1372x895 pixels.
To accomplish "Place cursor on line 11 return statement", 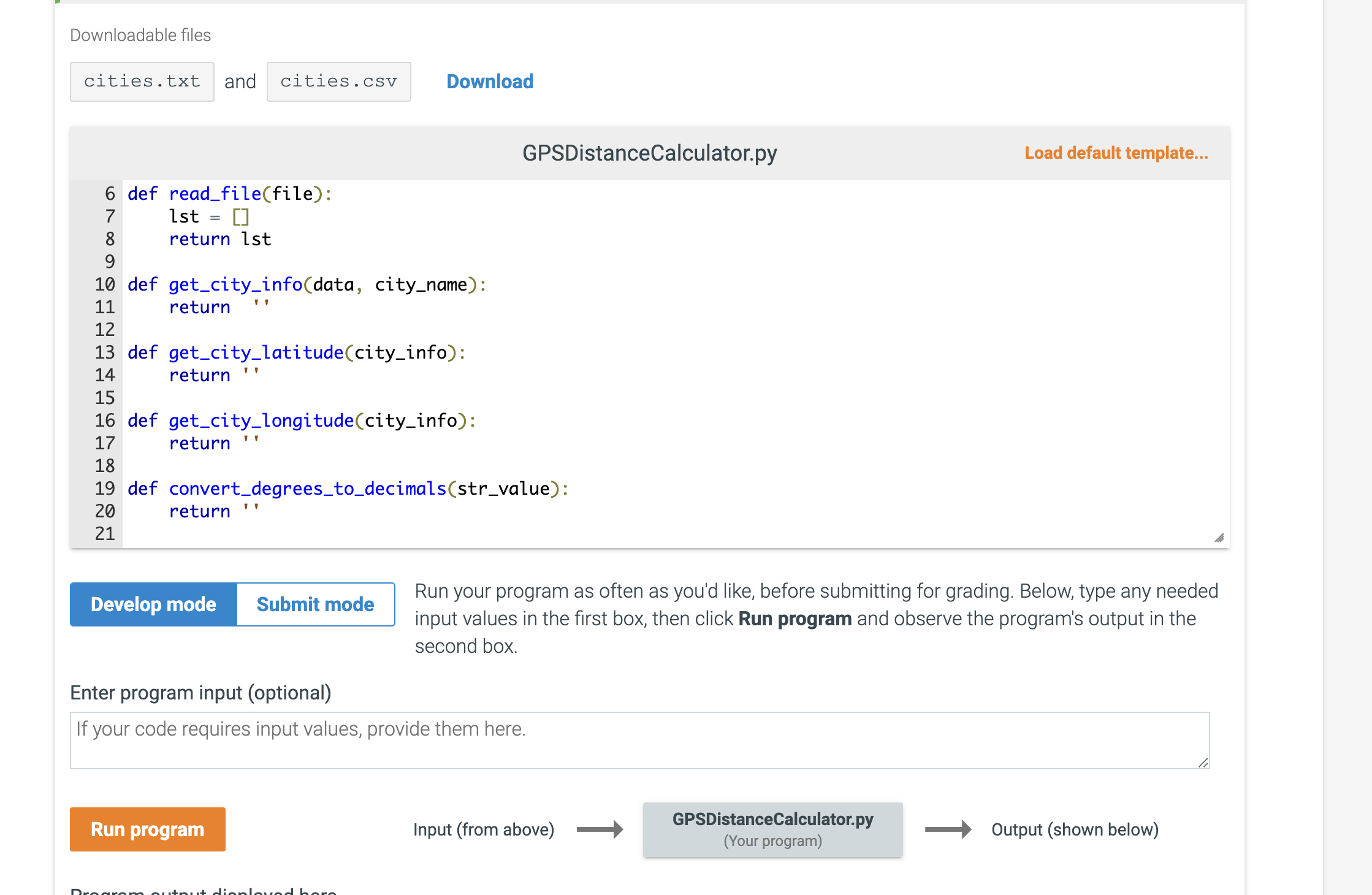I will (x=200, y=307).
